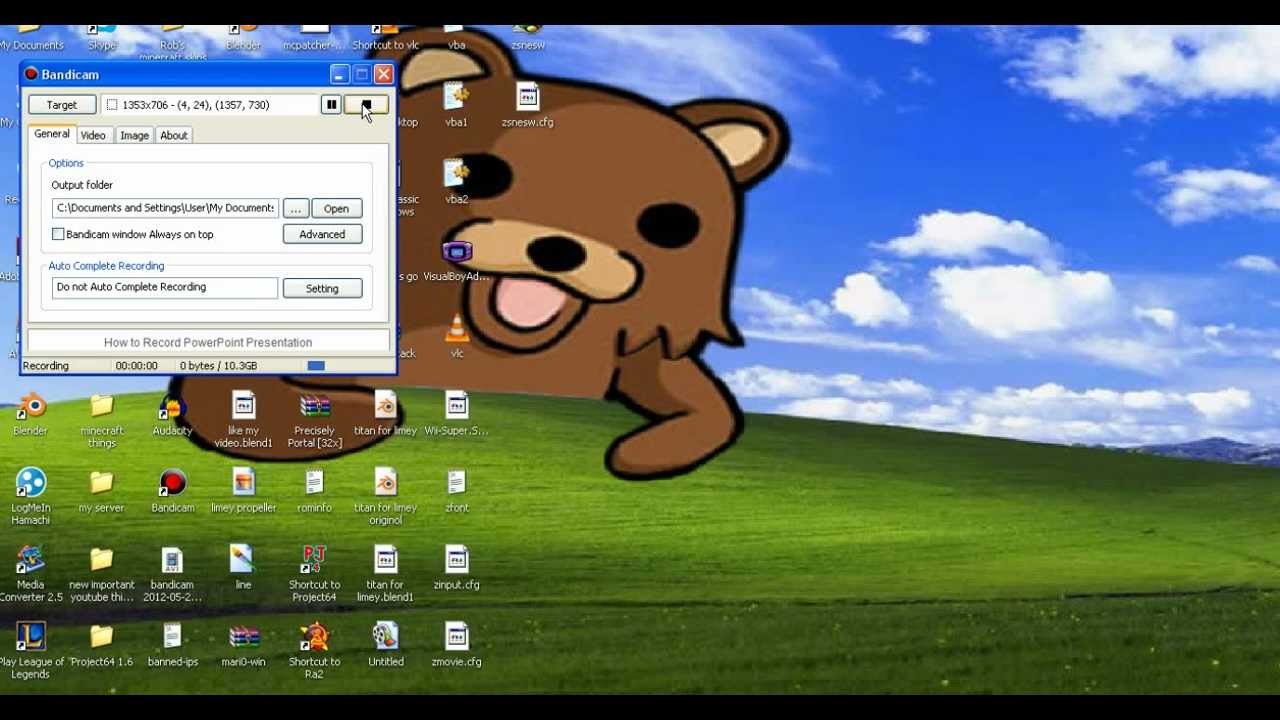
Task: Click the Do not Auto Complete Recording field
Action: (x=165, y=287)
